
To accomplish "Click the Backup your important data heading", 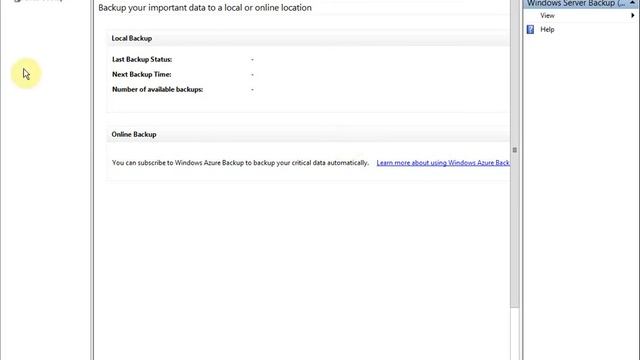I will 205,8.
